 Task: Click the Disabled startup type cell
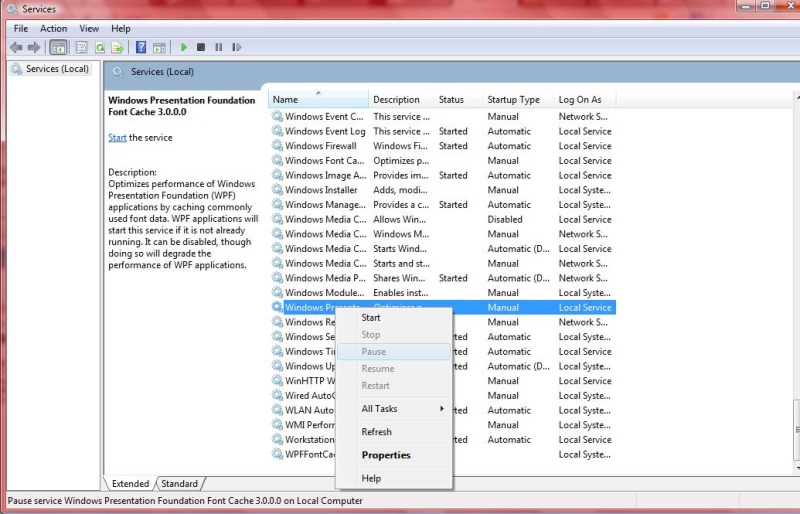coord(505,219)
